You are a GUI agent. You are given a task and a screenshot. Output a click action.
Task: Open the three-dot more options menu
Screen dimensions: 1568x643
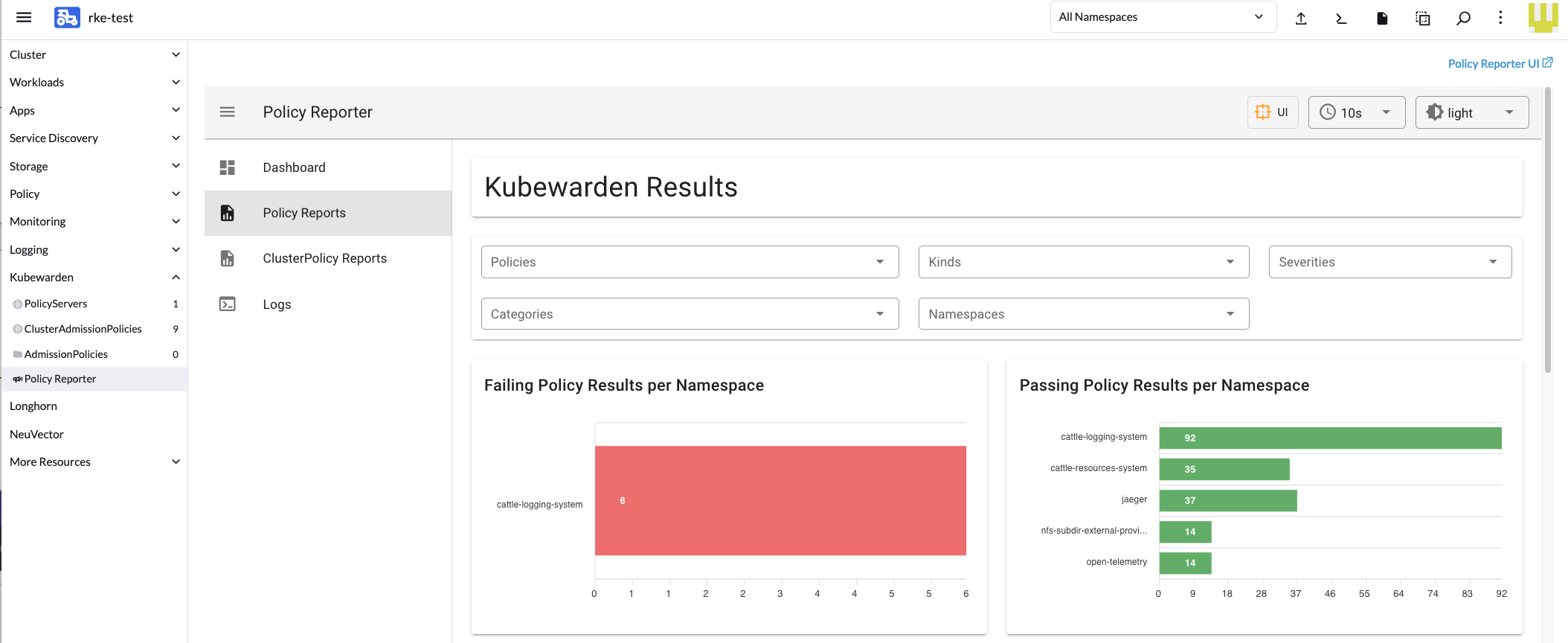[x=1500, y=17]
